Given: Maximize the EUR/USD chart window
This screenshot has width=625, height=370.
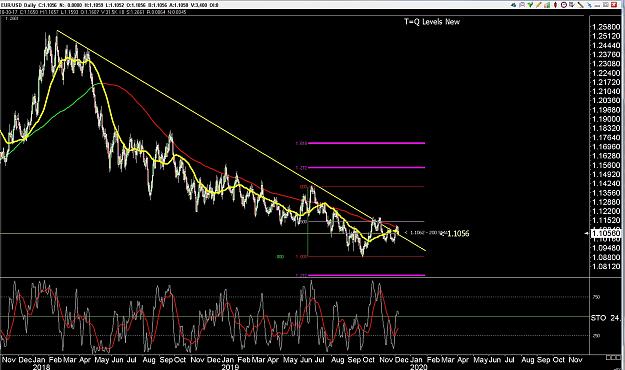Looking at the screenshot, I should [x=606, y=5].
